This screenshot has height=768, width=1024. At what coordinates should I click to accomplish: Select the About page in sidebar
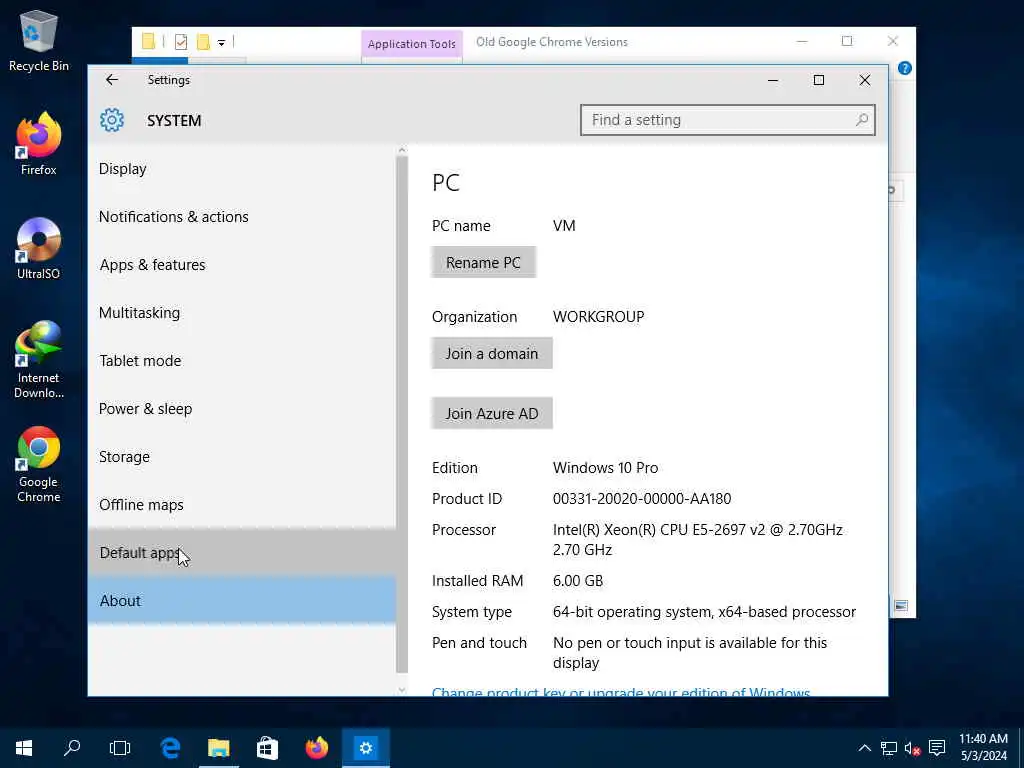(242, 601)
